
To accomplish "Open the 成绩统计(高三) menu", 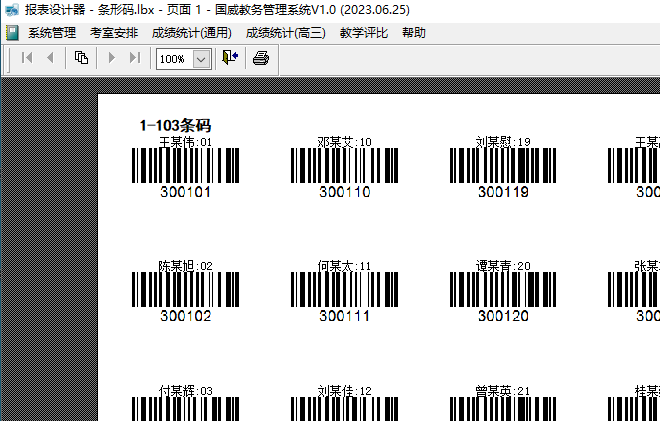I will coord(285,33).
